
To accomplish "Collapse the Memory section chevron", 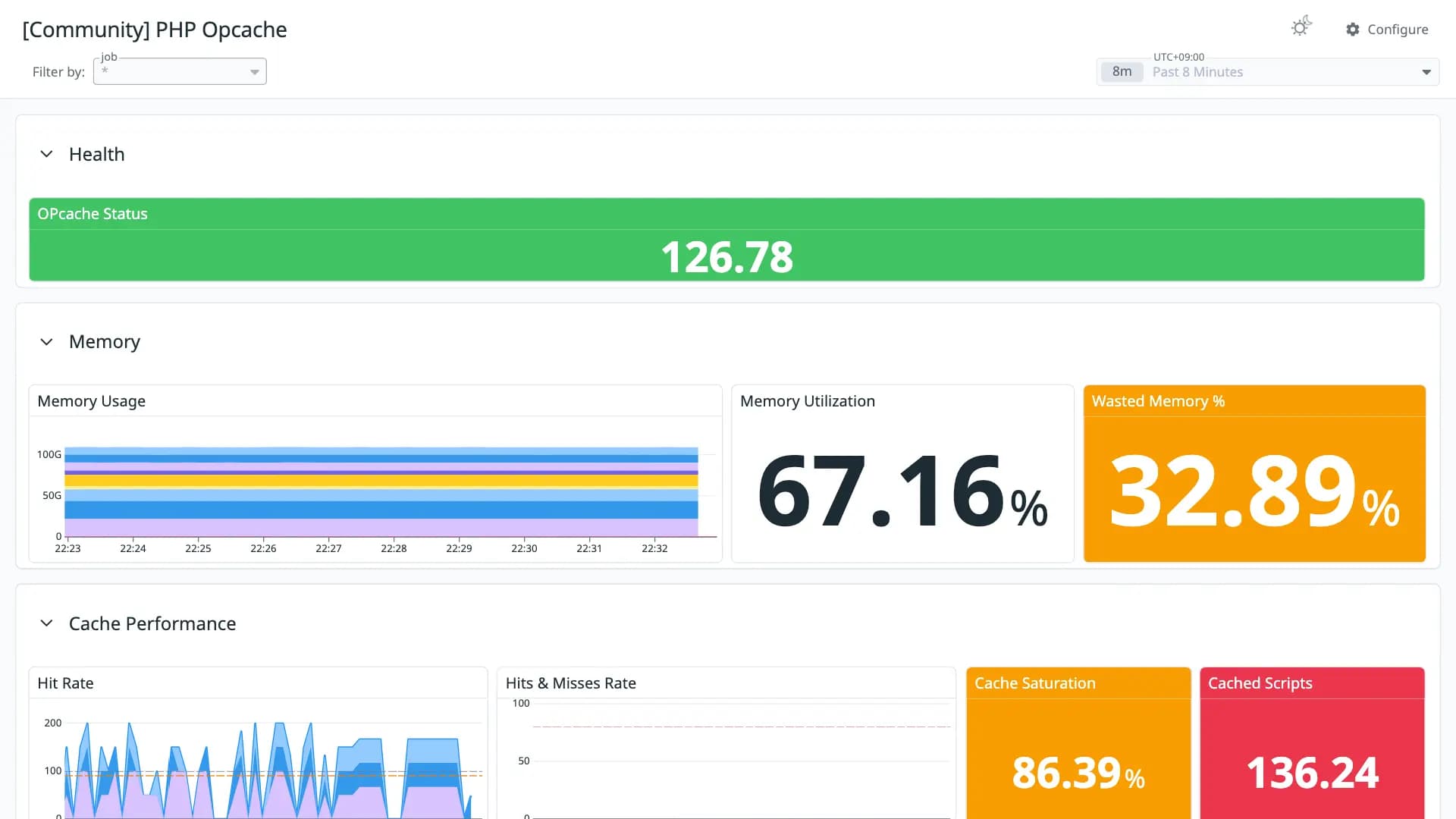I will (46, 342).
